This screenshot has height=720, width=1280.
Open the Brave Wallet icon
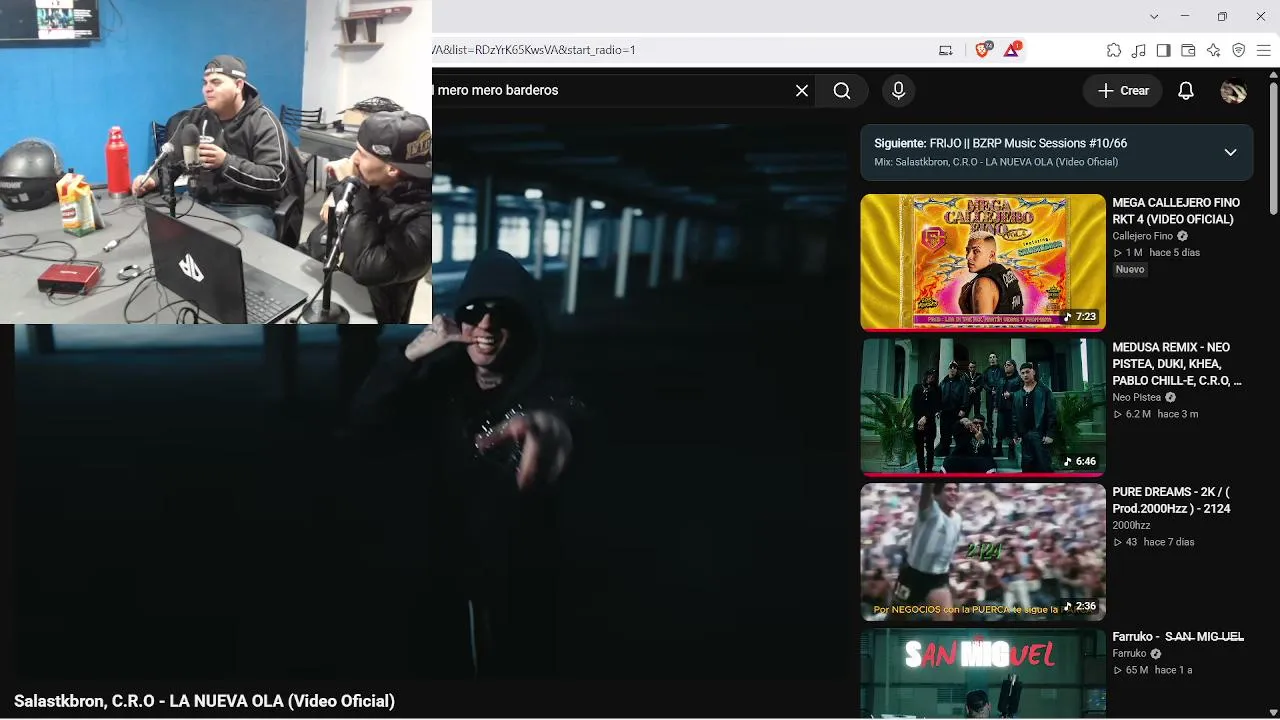(x=1188, y=50)
